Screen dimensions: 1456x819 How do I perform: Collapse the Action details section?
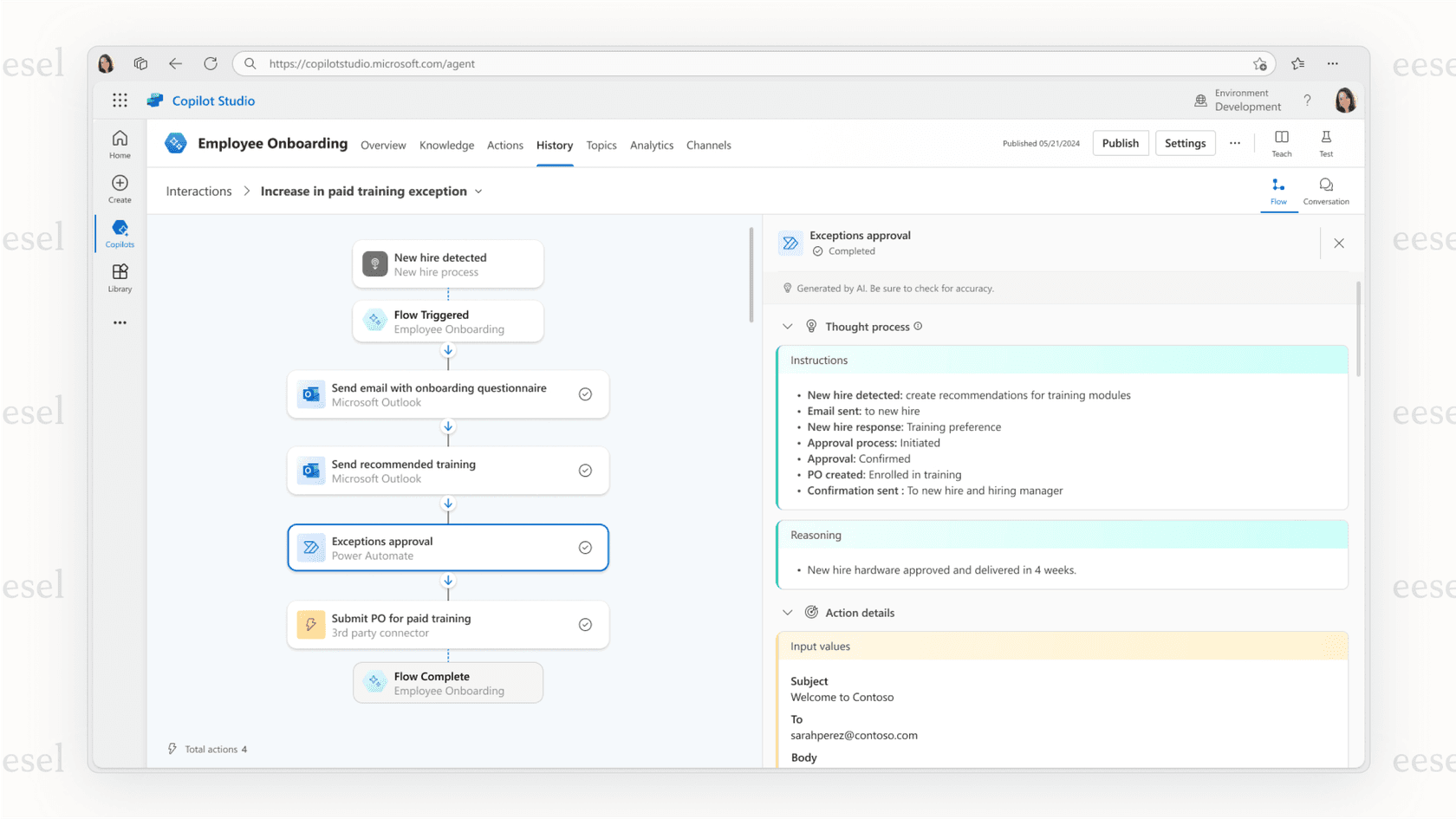click(x=787, y=612)
